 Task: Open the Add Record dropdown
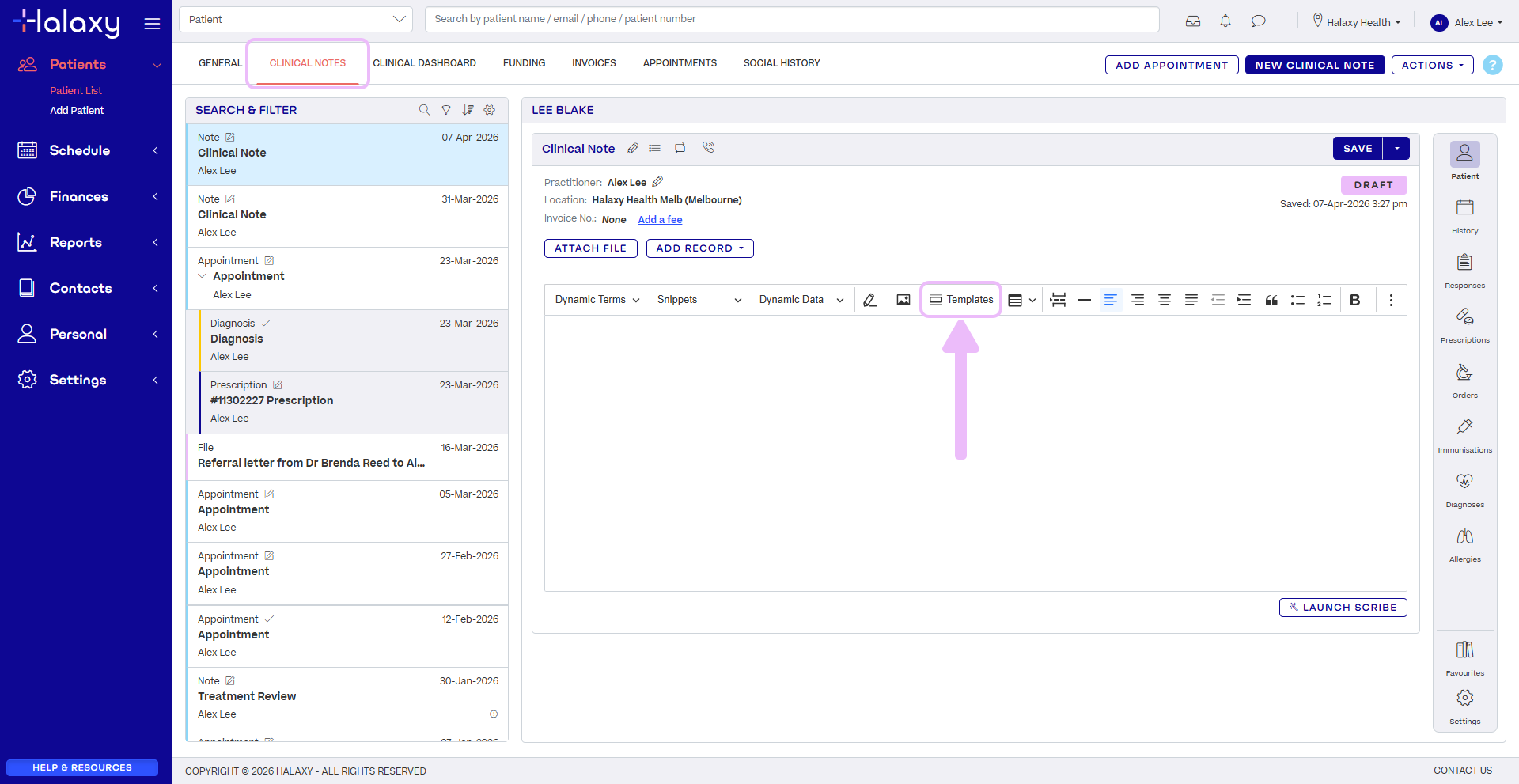pos(700,248)
